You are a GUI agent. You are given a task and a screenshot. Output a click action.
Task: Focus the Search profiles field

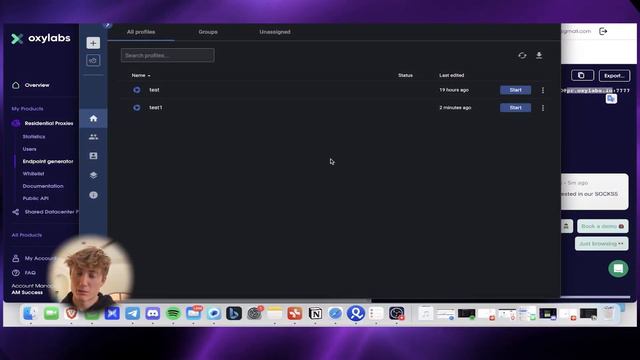[167, 55]
